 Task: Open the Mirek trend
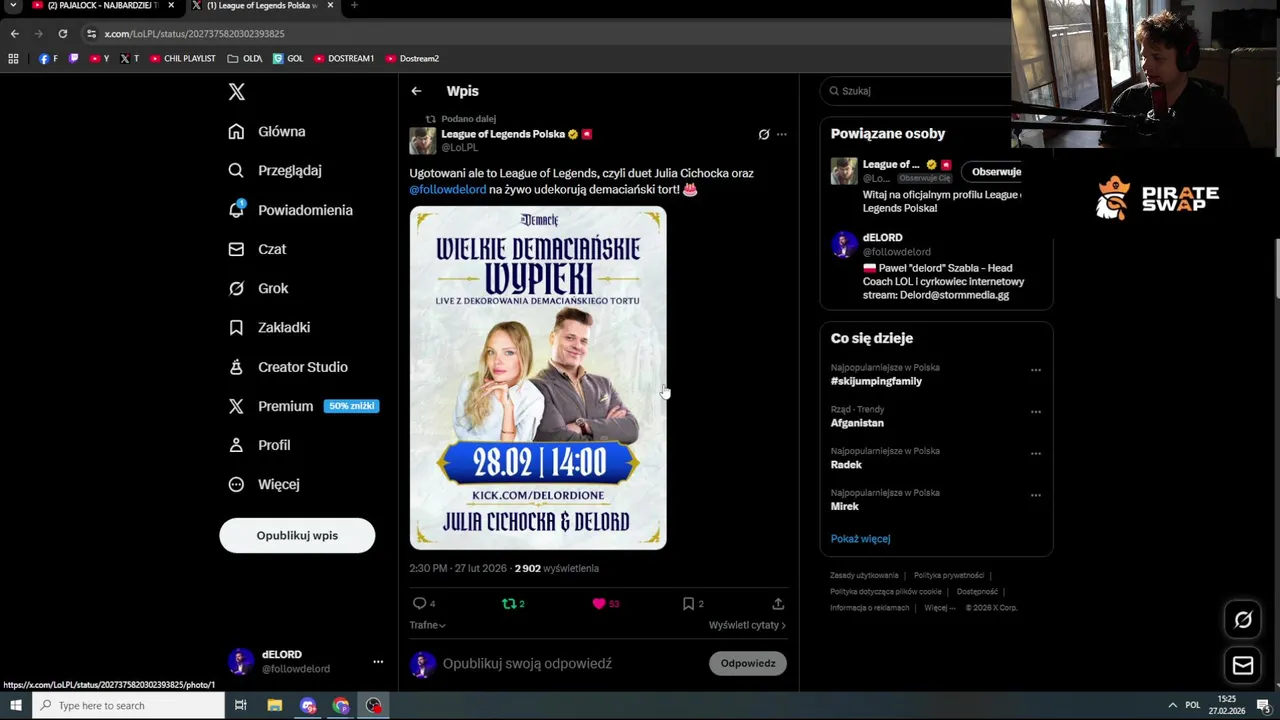point(845,507)
